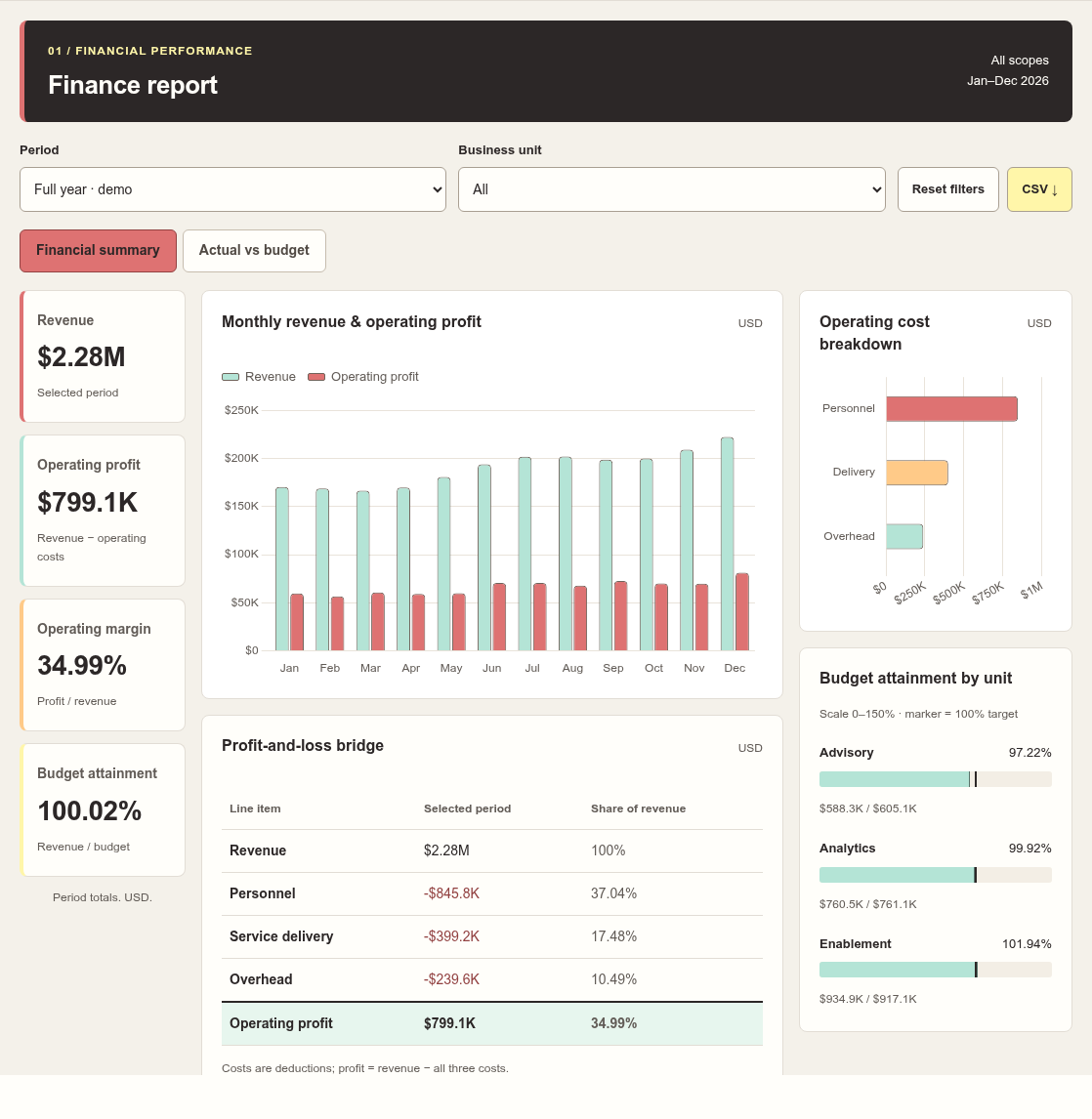Image resolution: width=1092 pixels, height=1119 pixels.
Task: Click the Profit-and-loss bridge heading
Action: 303,746
